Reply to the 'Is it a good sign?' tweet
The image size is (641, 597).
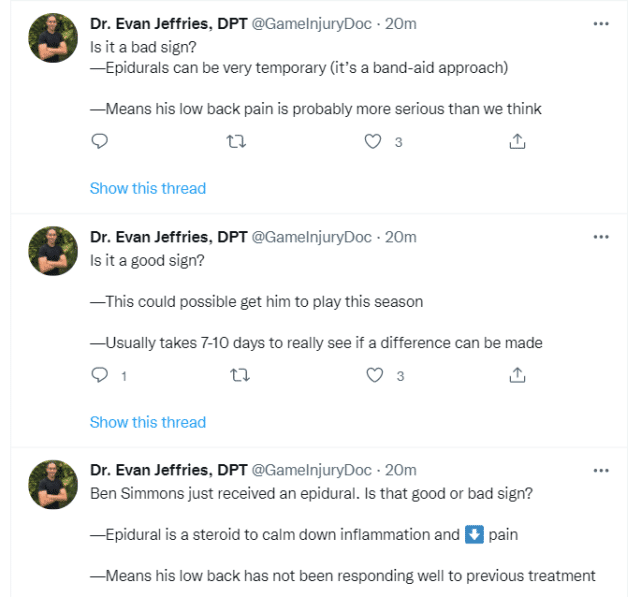point(99,376)
